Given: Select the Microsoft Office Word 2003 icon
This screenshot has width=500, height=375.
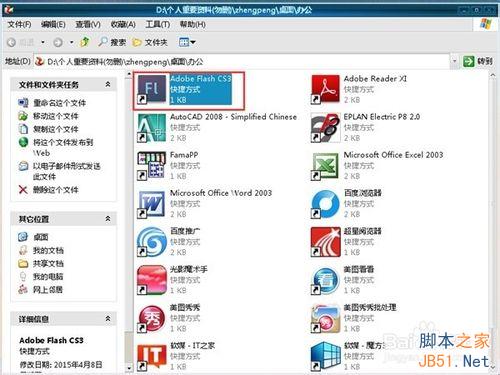Looking at the screenshot, I should (x=152, y=204).
